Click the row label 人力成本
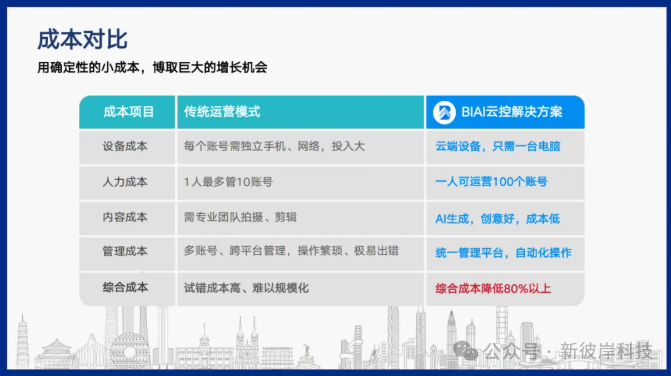 (125, 182)
